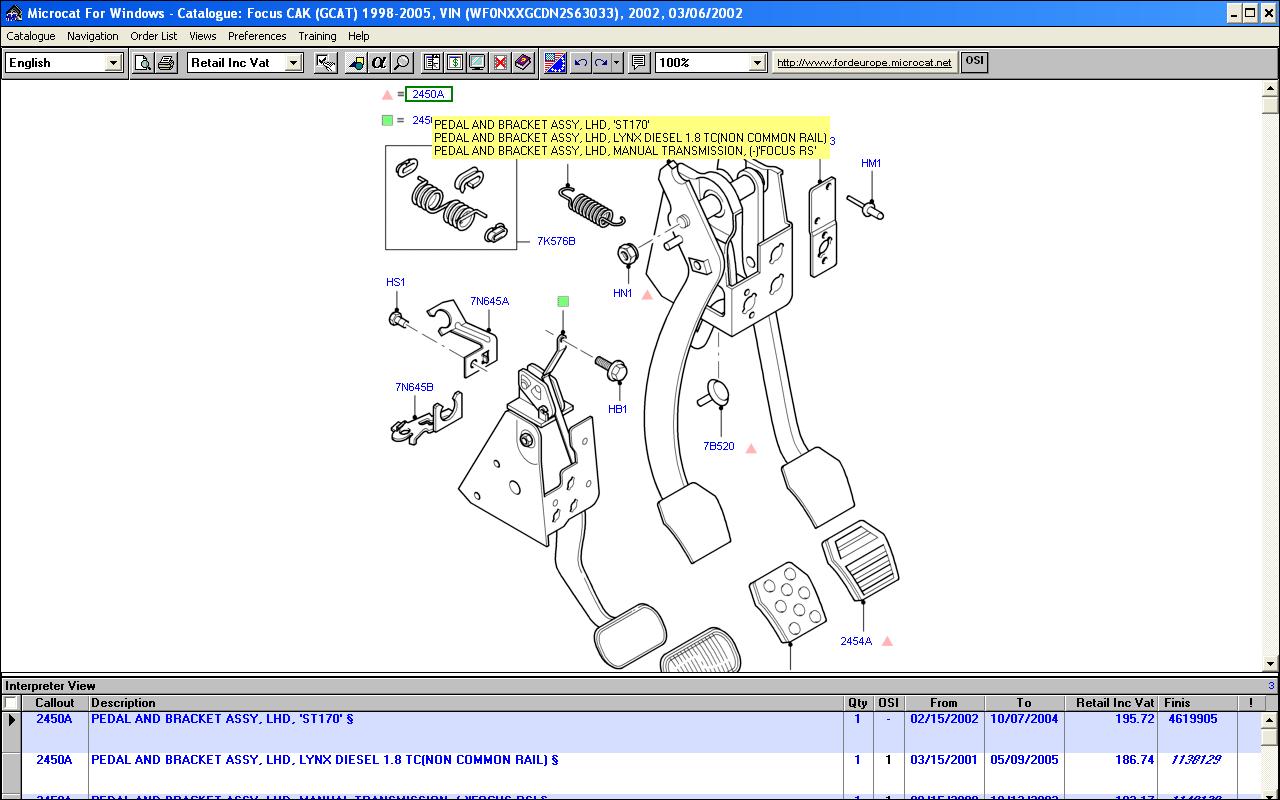Viewport: 1280px width, 800px height.
Task: Tick the checkbox in Interpreter View header
Action: point(11,703)
